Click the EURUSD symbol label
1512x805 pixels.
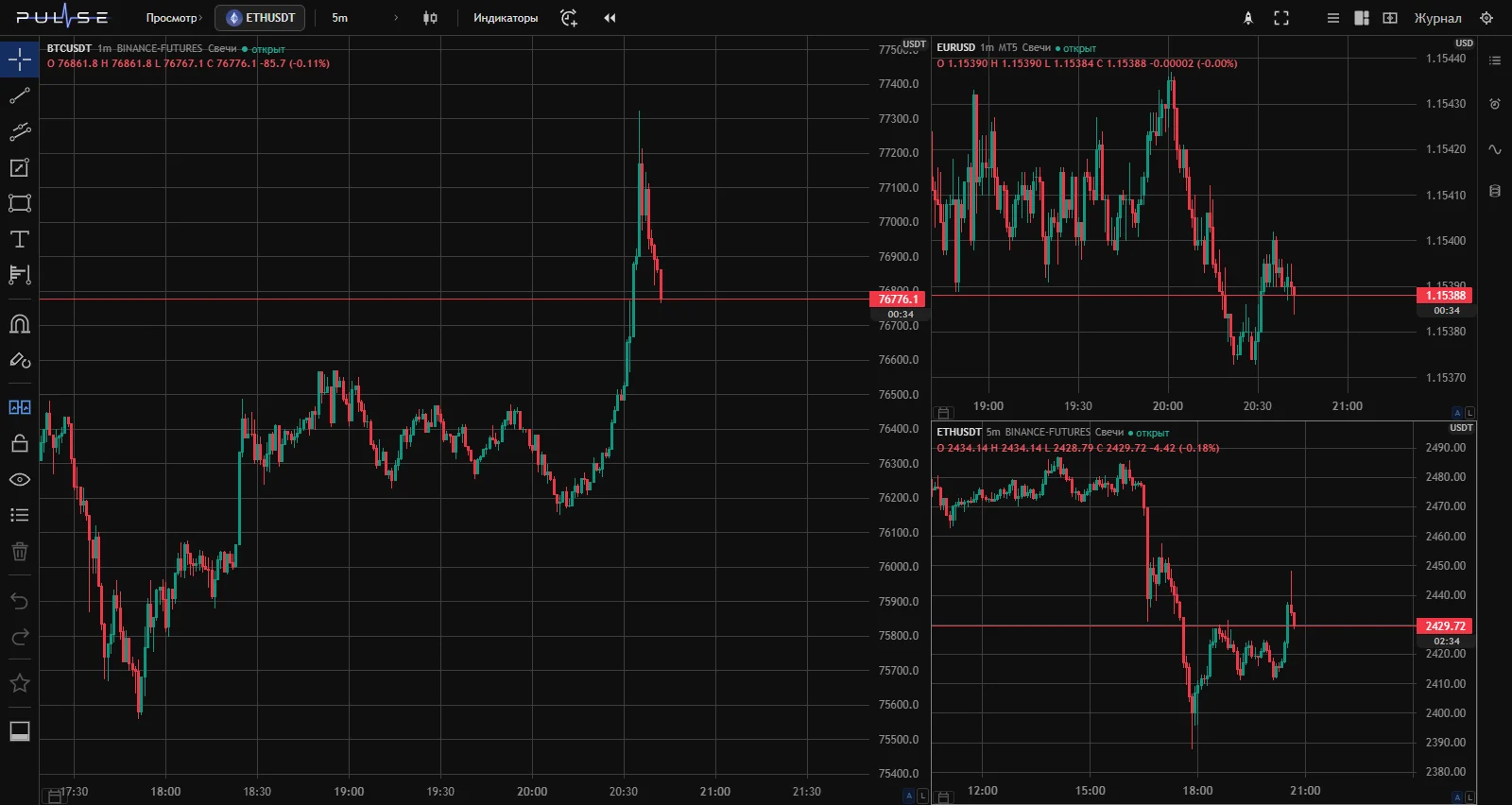[x=955, y=47]
